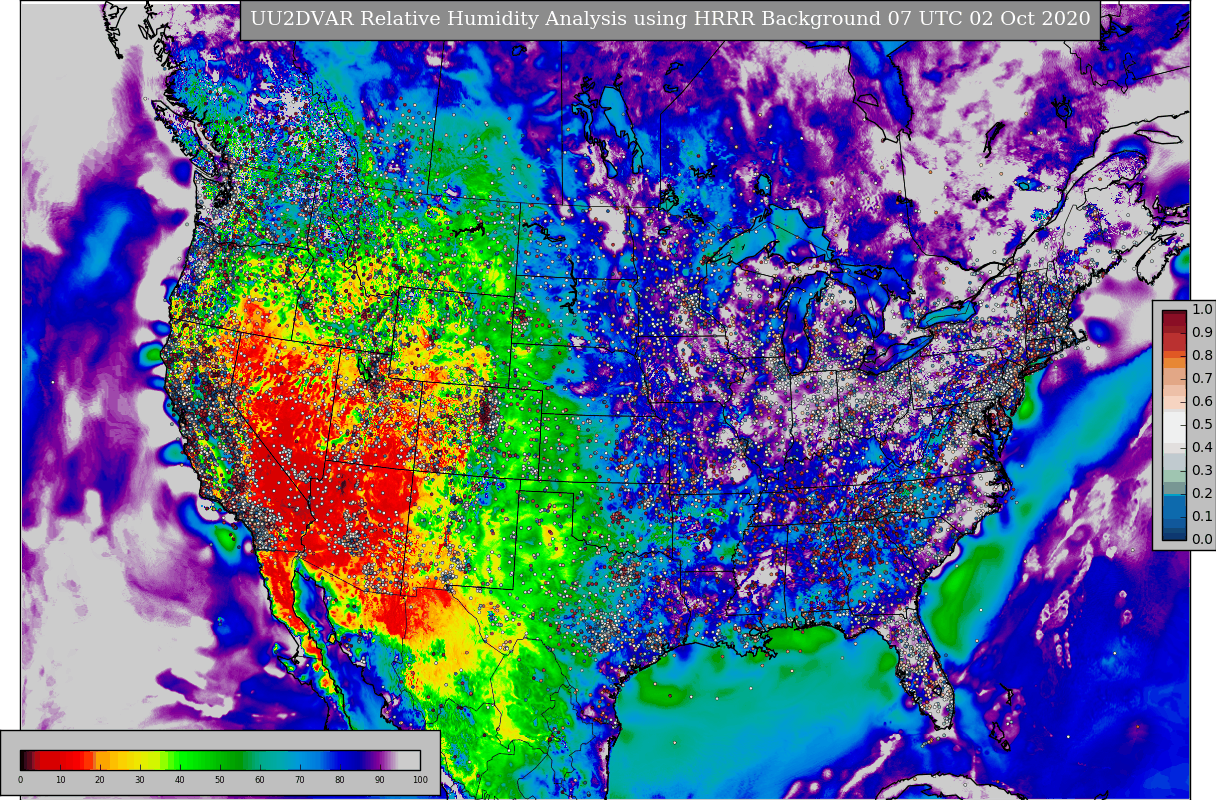
Task: Click the "100" tick label on humidity colorbar
Action: [420, 780]
